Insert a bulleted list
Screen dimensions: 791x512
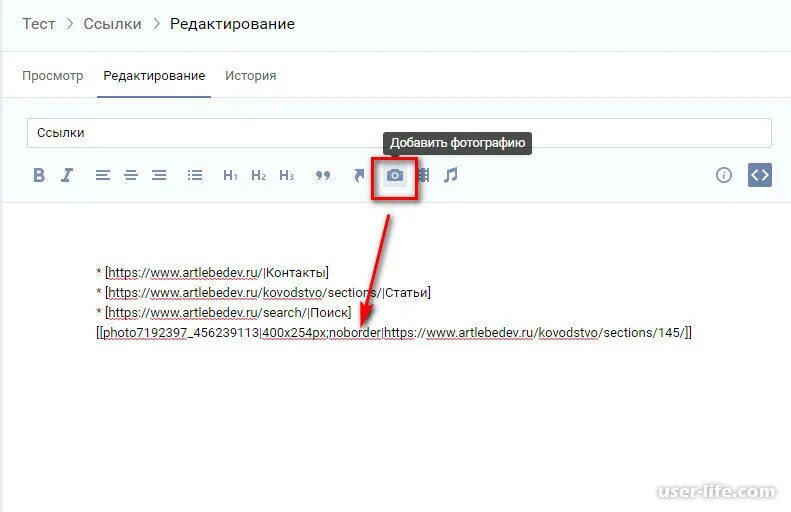point(195,175)
